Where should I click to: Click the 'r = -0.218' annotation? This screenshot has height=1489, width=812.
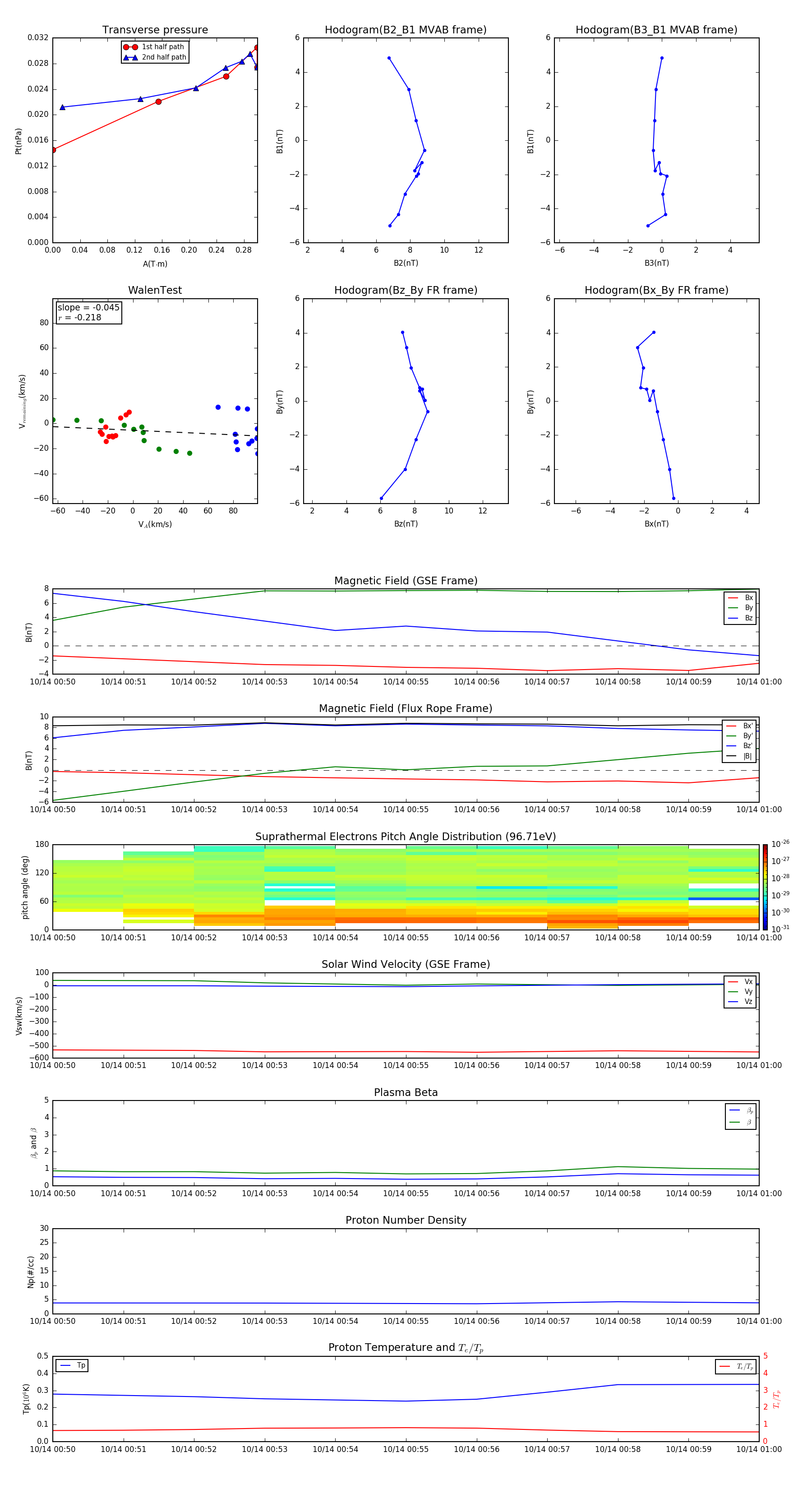80,317
